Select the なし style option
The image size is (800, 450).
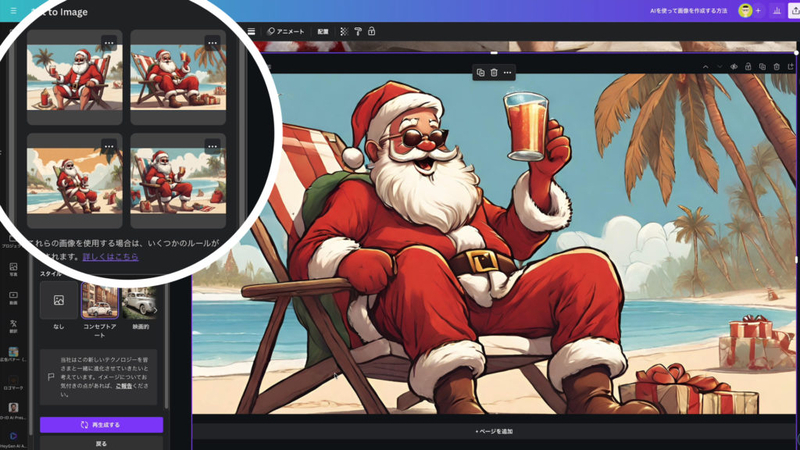59,301
